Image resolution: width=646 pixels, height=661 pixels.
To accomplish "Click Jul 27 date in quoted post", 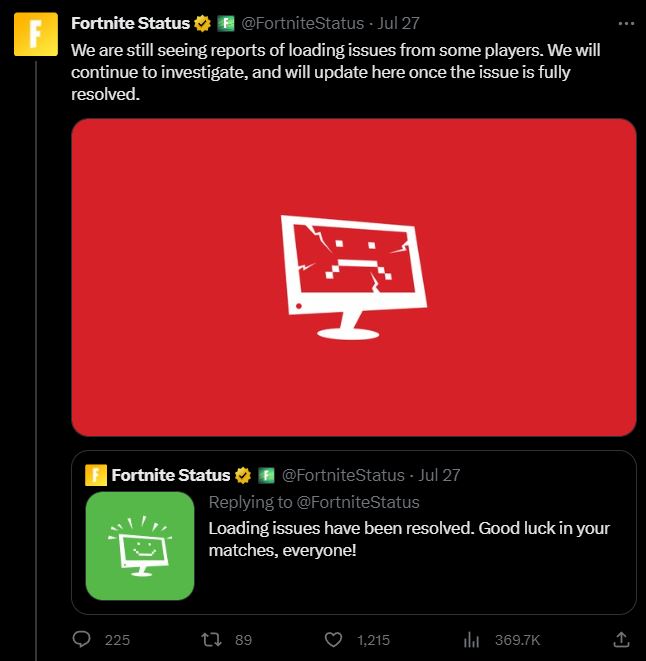I will tap(439, 476).
